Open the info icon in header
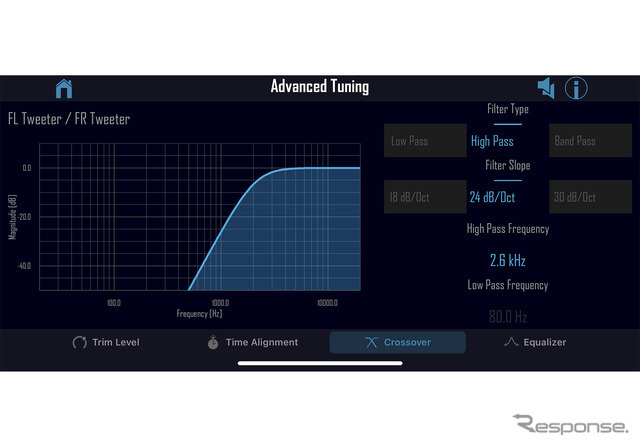 (x=577, y=88)
